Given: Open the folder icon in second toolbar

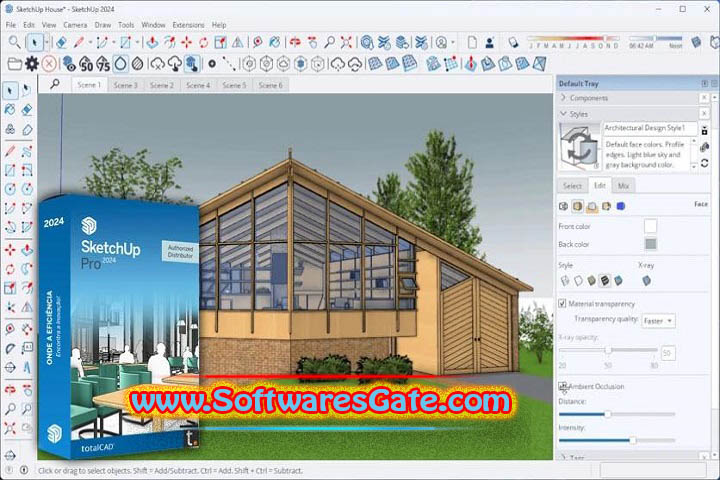Looking at the screenshot, I should [x=14, y=64].
